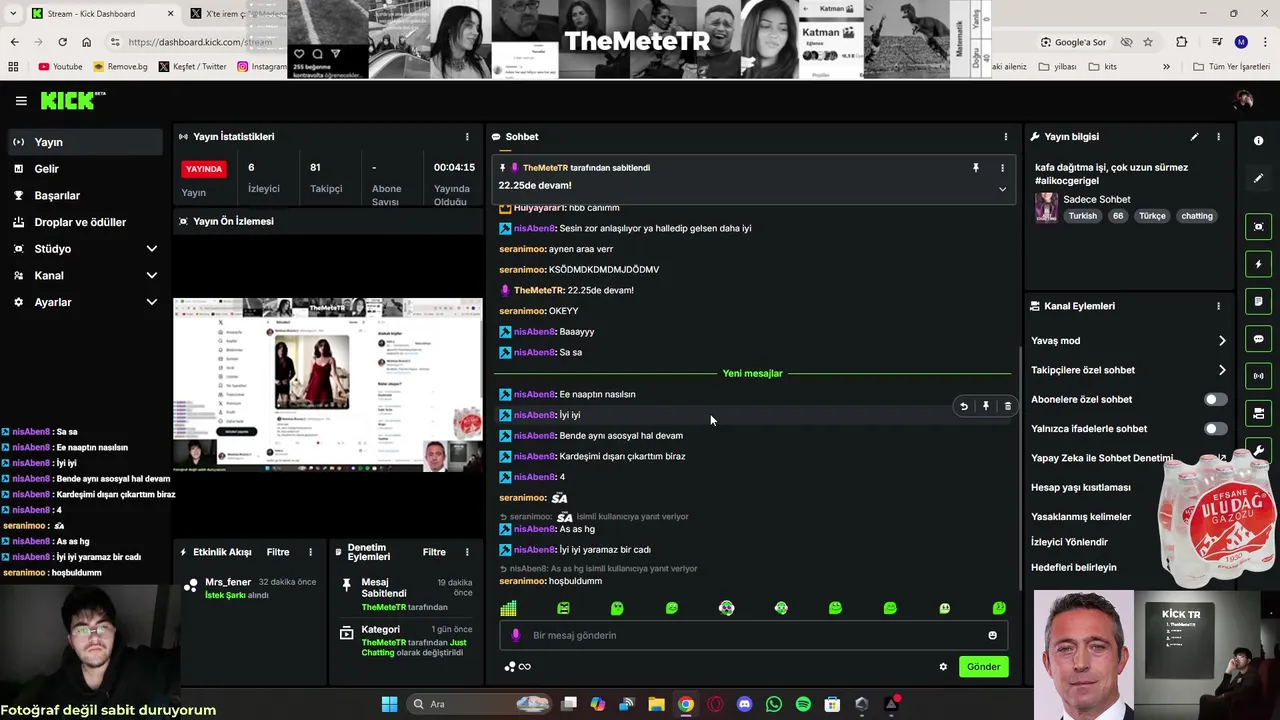Toggle Abonelere özel sohbet switch
The width and height of the screenshot is (1280, 720).
point(1215,399)
